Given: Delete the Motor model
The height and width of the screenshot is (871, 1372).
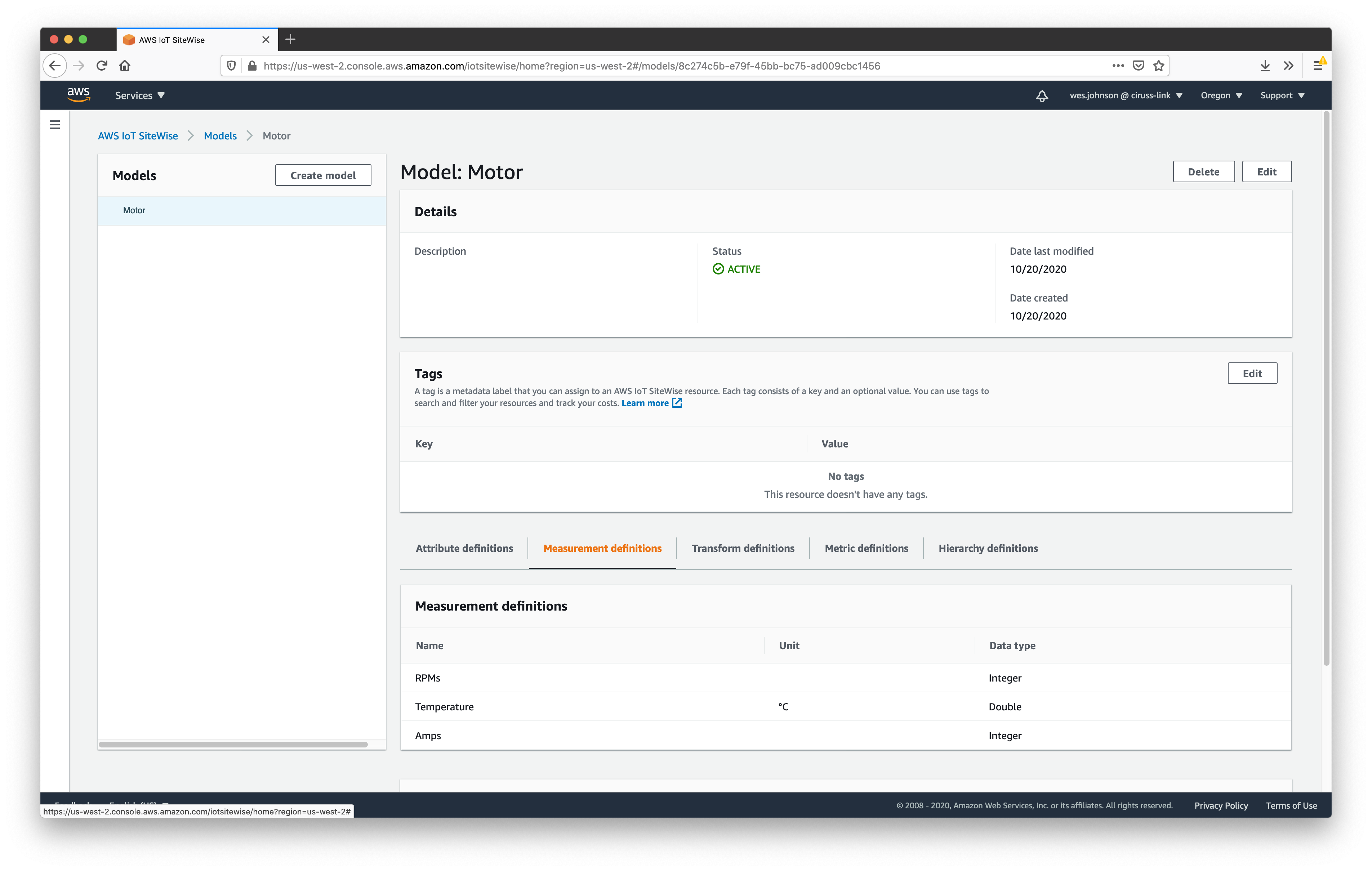Looking at the screenshot, I should (1203, 171).
